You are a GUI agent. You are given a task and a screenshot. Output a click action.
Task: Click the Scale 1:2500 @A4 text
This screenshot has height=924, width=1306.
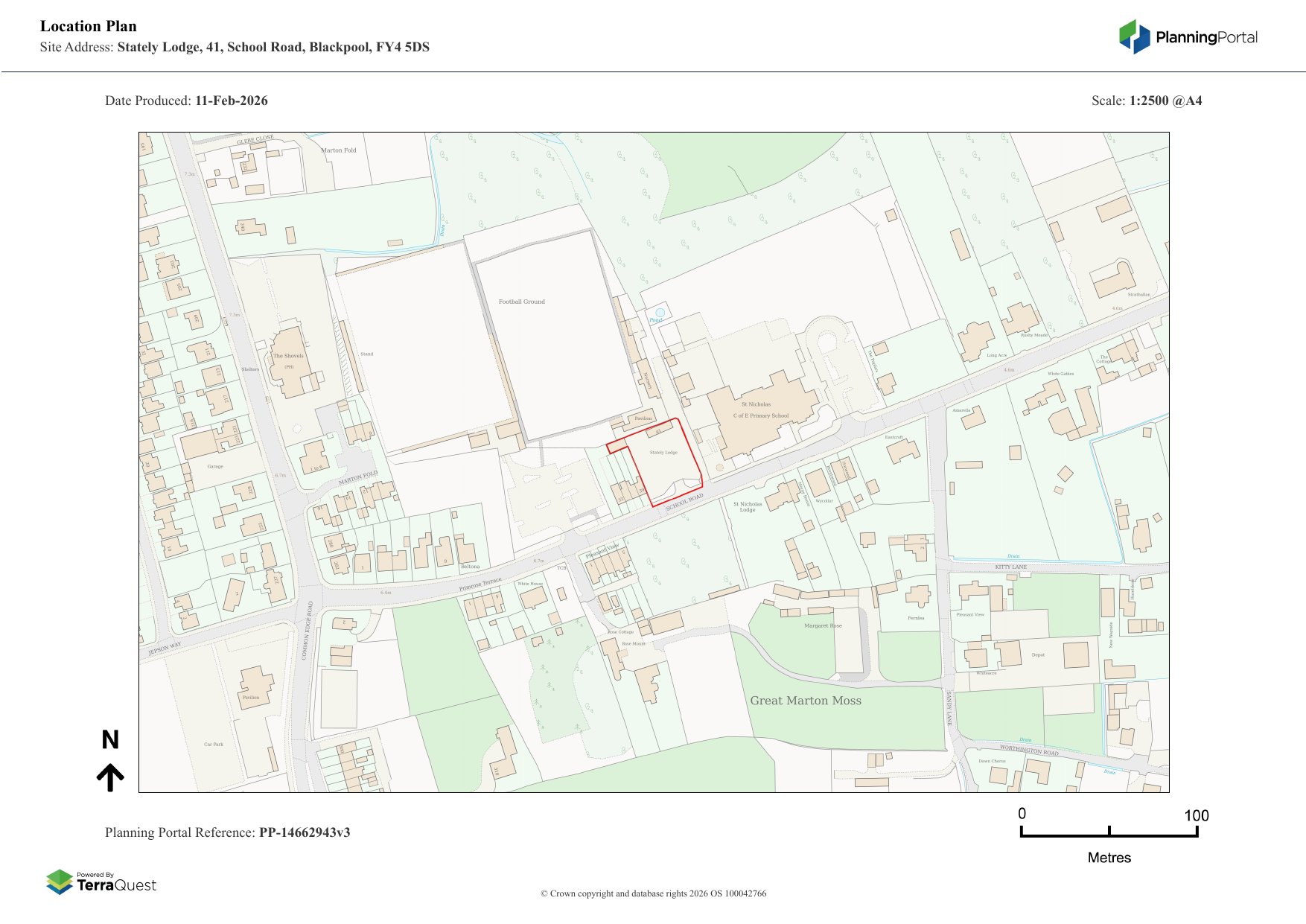tap(1146, 101)
